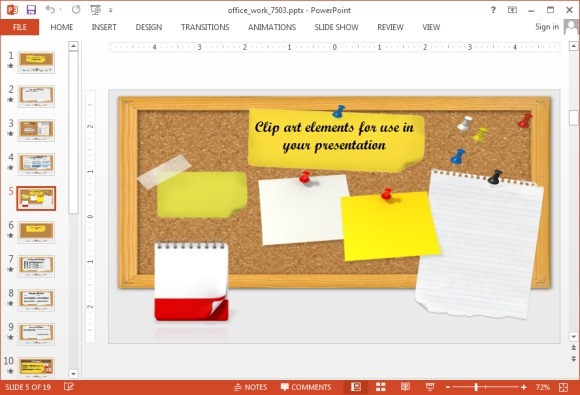The image size is (580, 395).
Task: Select Normal view button in status bar
Action: (356, 387)
